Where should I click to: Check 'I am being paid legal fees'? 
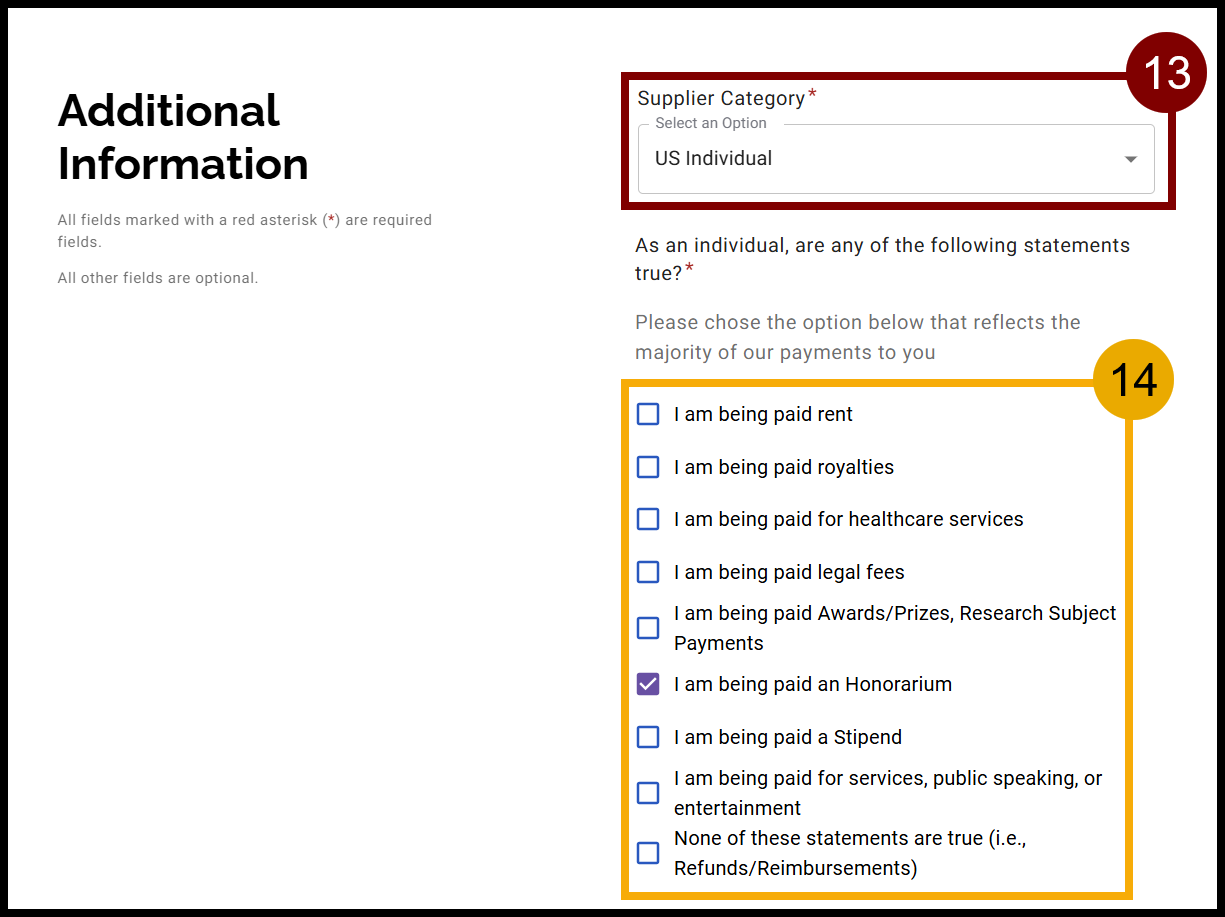coord(647,571)
